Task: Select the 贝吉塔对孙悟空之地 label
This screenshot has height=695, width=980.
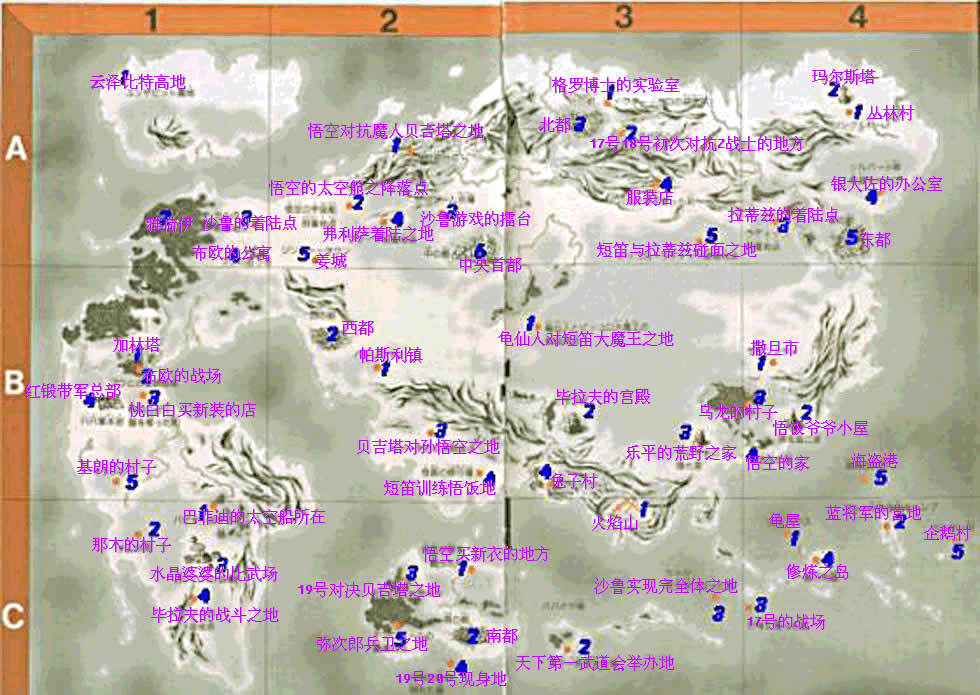Action: 428,447
